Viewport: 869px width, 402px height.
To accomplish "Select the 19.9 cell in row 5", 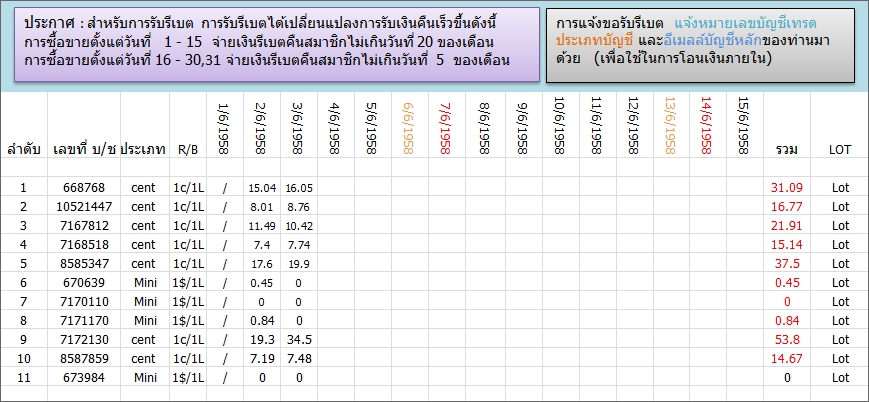I will tap(299, 263).
